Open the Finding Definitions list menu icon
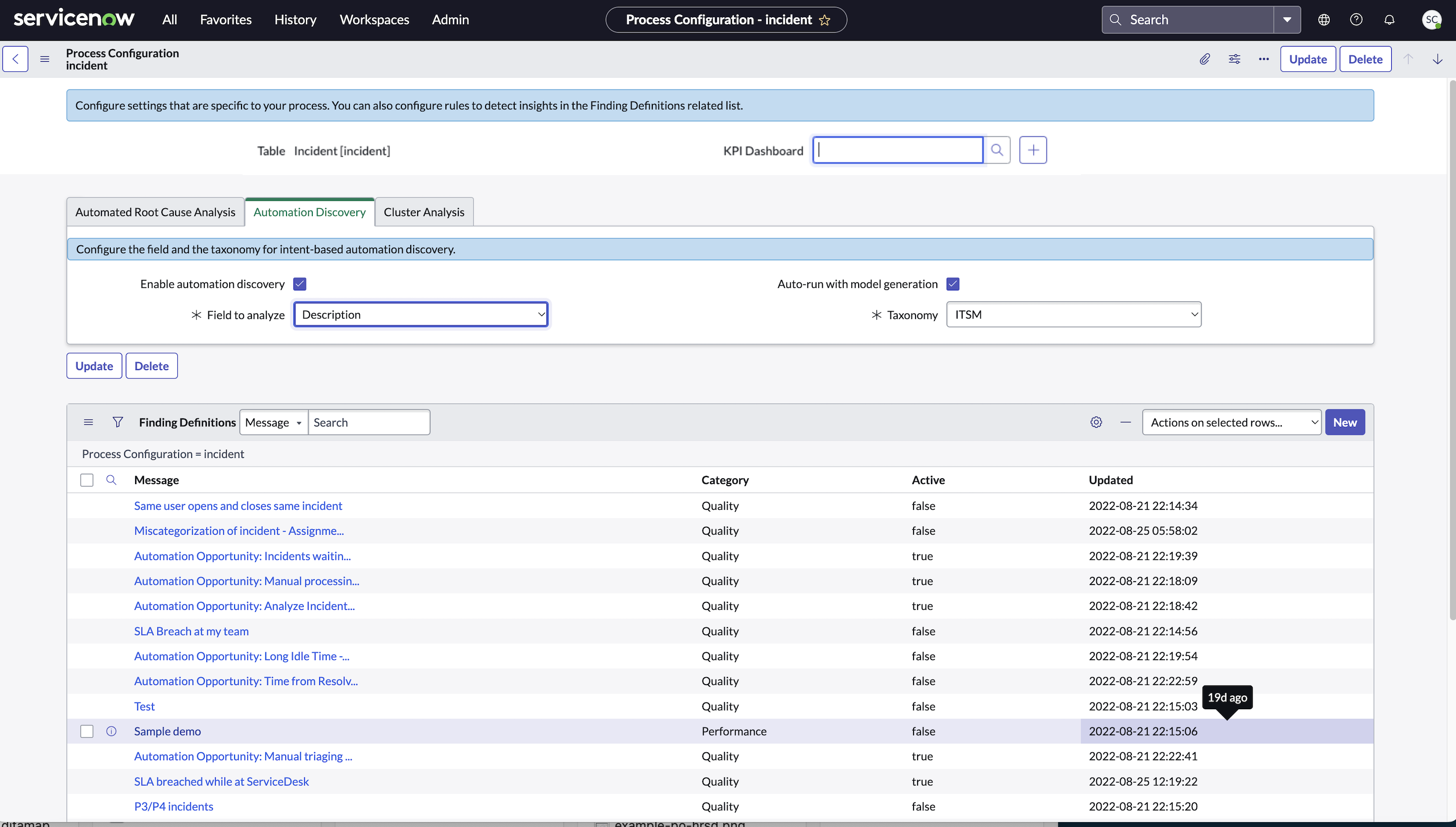The height and width of the screenshot is (827, 1456). tap(88, 422)
